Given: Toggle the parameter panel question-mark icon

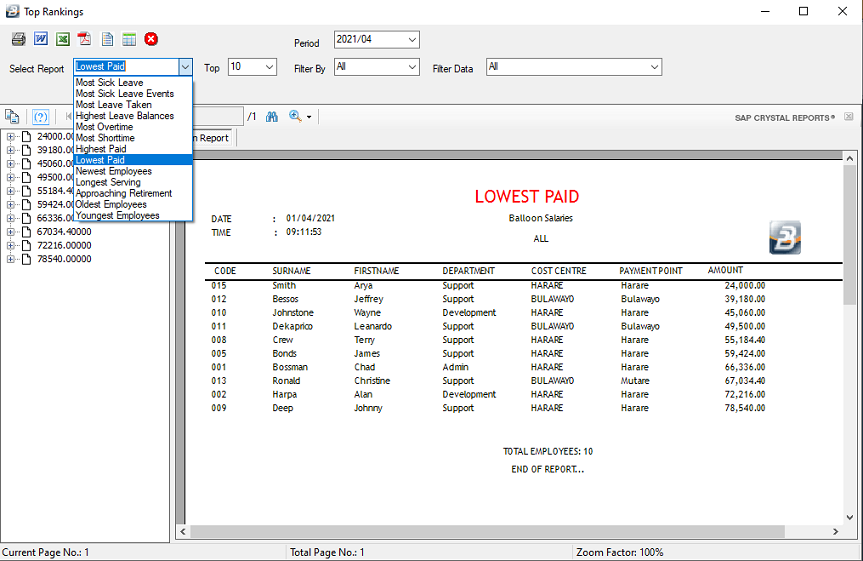Looking at the screenshot, I should pos(41,117).
